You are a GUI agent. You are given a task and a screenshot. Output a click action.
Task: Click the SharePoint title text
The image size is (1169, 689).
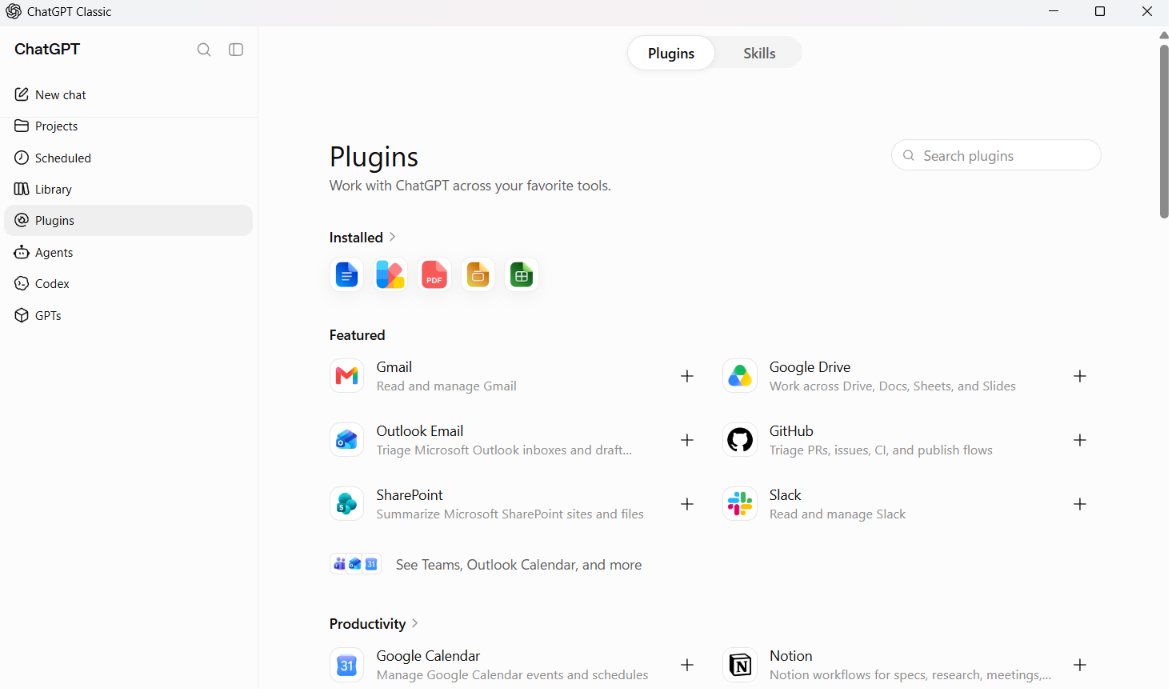(409, 495)
